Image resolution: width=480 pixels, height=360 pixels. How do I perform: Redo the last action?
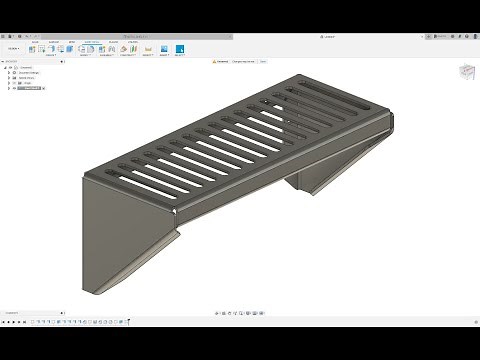pyautogui.click(x=36, y=36)
